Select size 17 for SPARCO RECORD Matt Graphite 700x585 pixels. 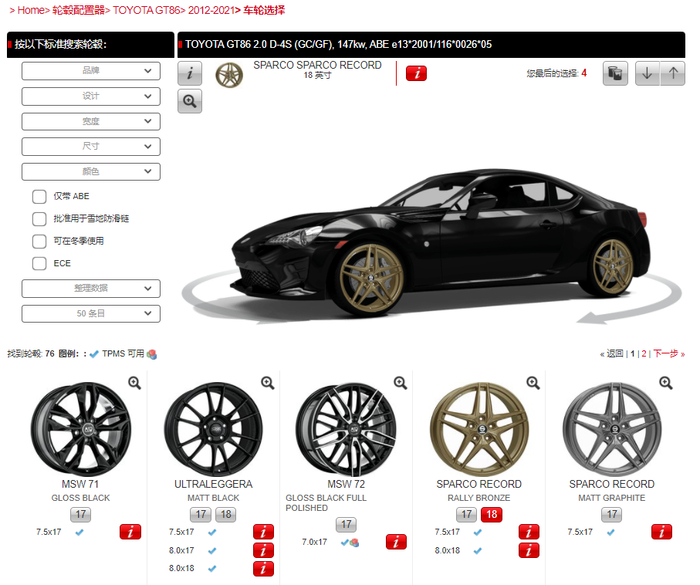pyautogui.click(x=612, y=514)
